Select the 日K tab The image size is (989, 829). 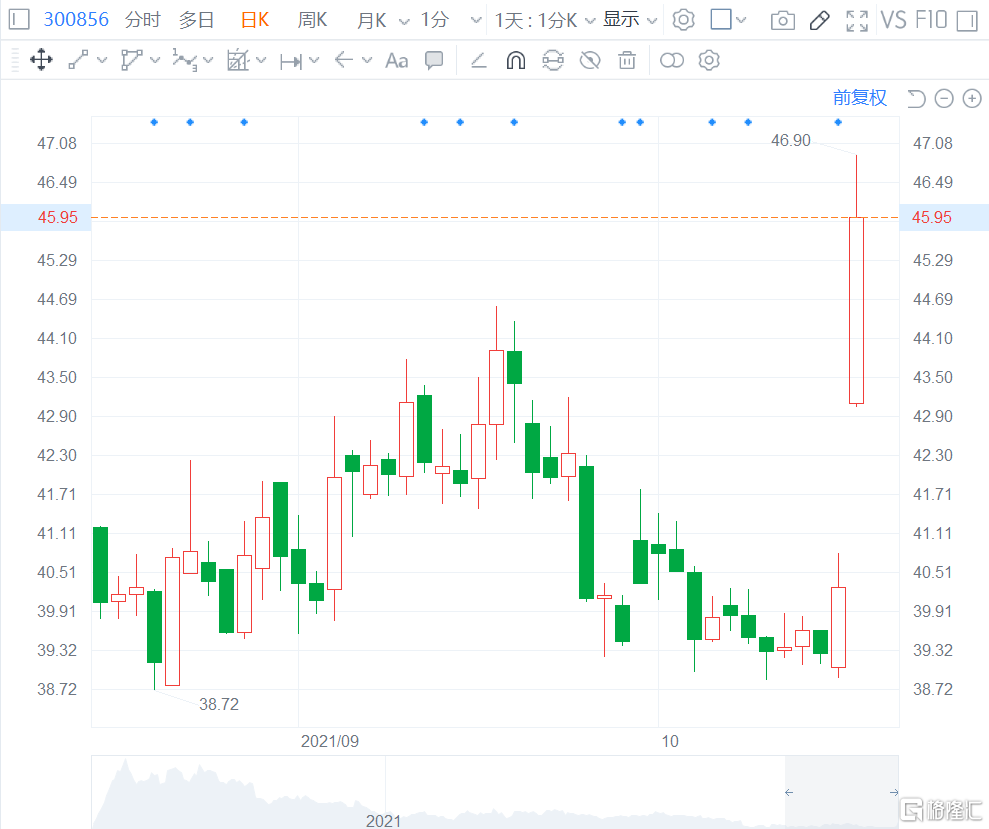click(255, 20)
